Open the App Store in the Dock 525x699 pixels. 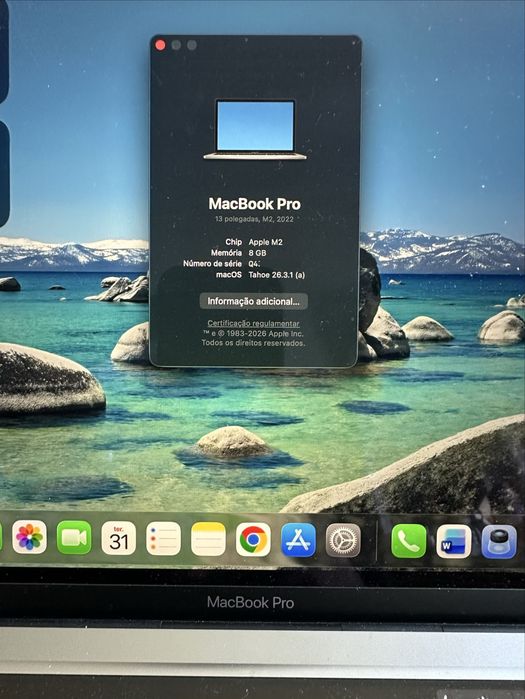pos(299,540)
